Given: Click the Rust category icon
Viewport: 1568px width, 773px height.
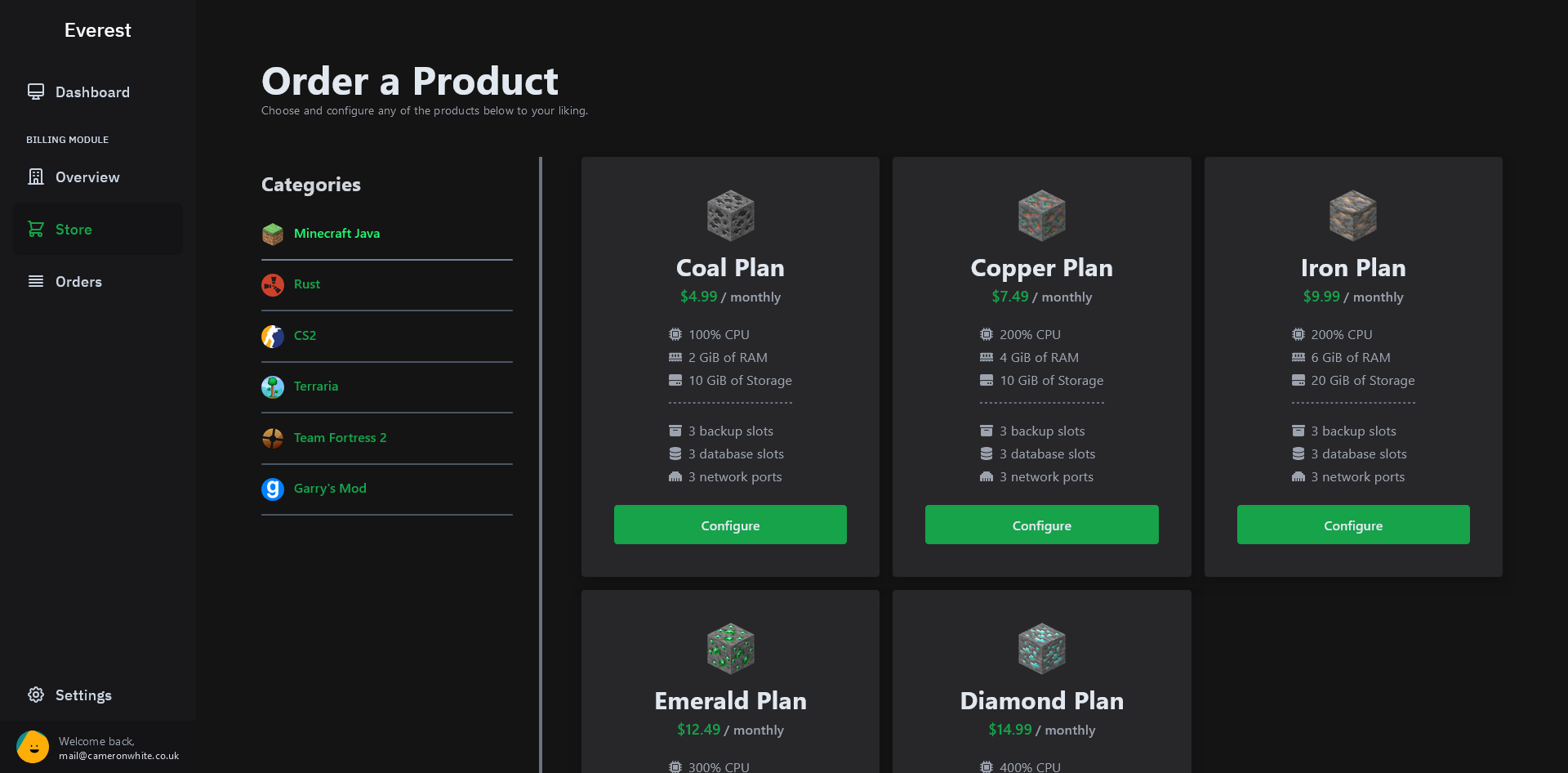Looking at the screenshot, I should point(273,284).
